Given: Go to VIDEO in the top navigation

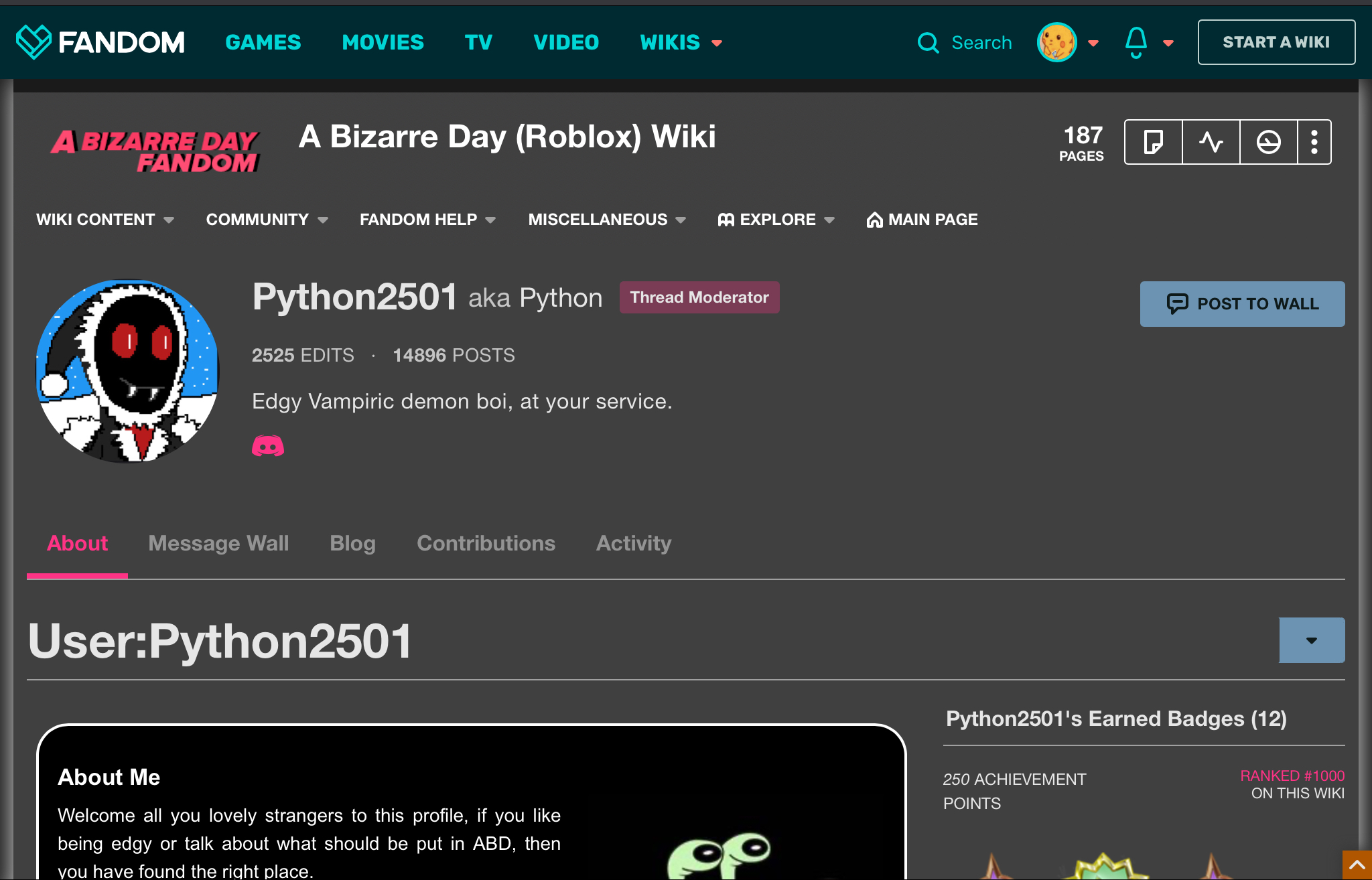Looking at the screenshot, I should 566,42.
